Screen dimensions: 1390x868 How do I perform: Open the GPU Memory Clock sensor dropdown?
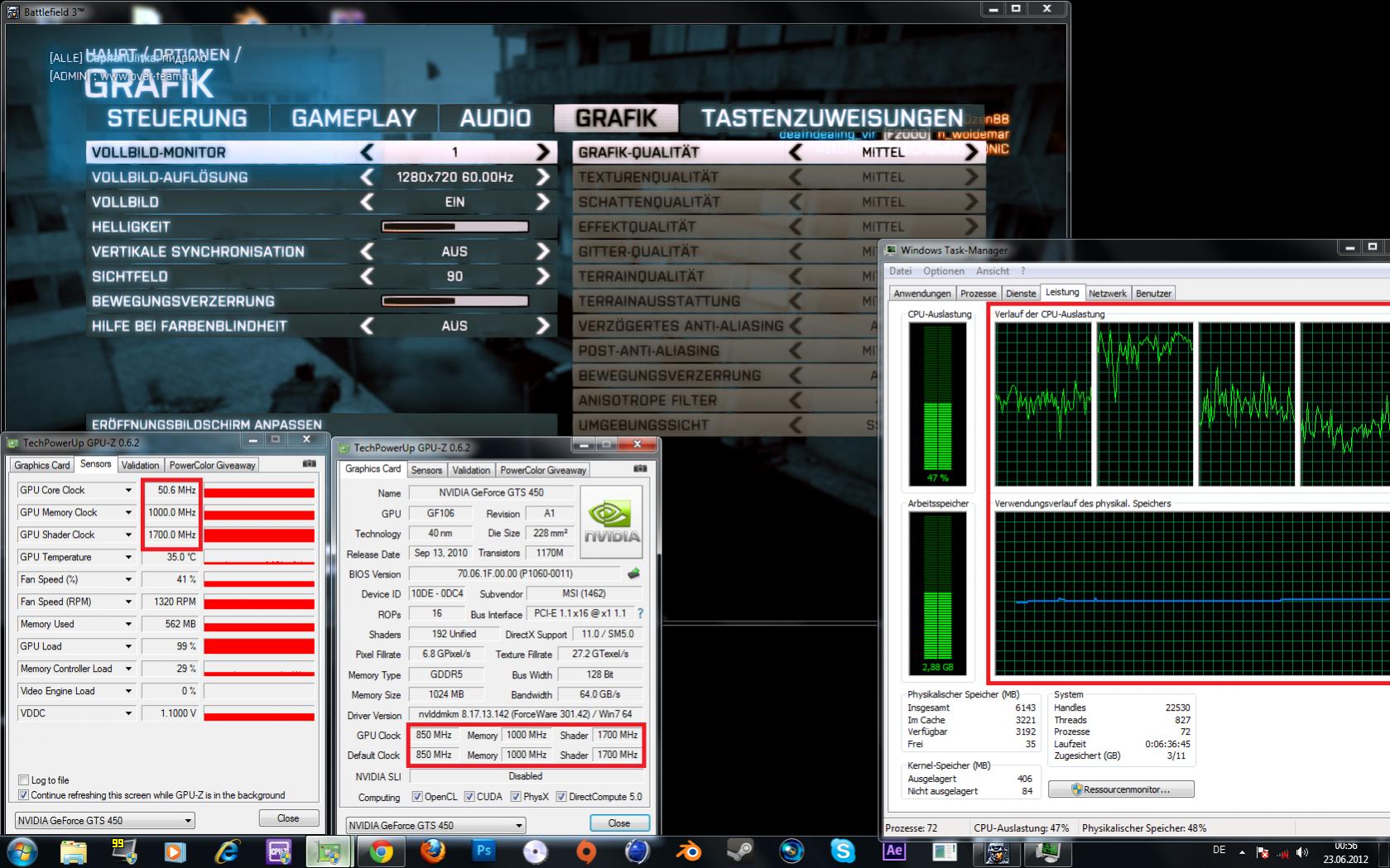click(128, 512)
